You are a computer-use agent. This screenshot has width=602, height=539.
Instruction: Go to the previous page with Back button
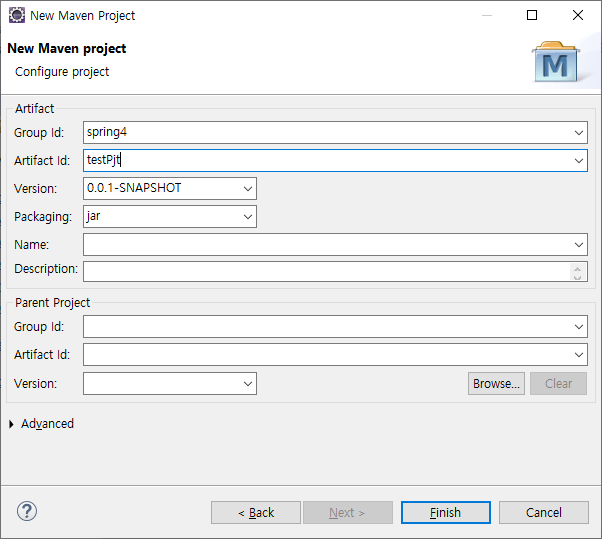(x=256, y=513)
